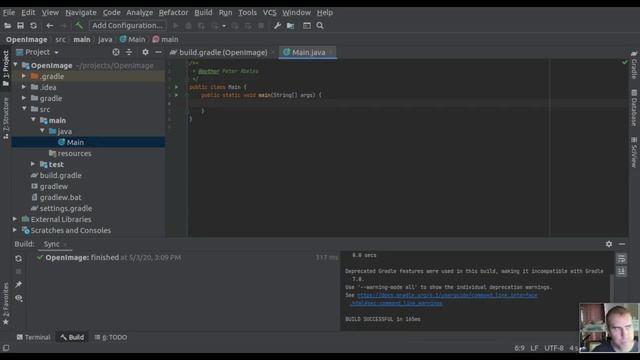Click Add Configuration button

click(x=127, y=25)
